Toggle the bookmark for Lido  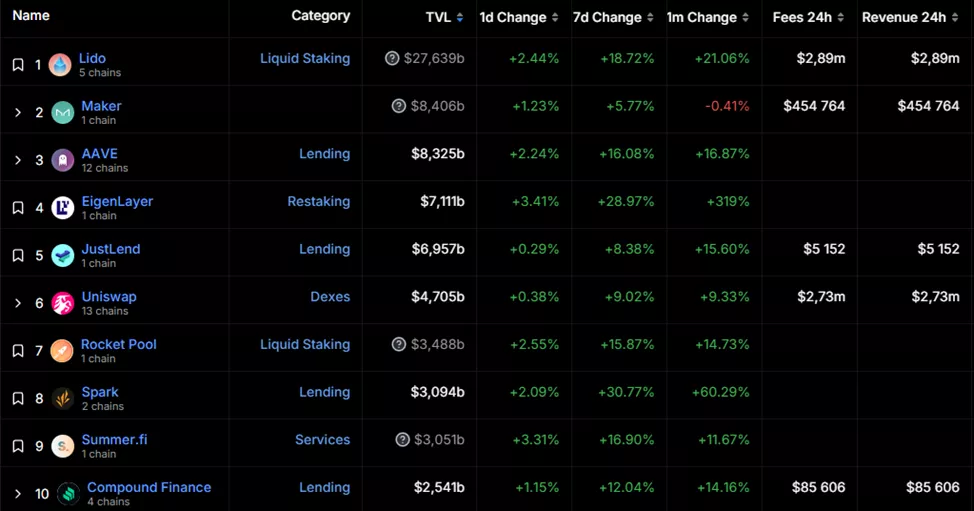pyautogui.click(x=18, y=65)
